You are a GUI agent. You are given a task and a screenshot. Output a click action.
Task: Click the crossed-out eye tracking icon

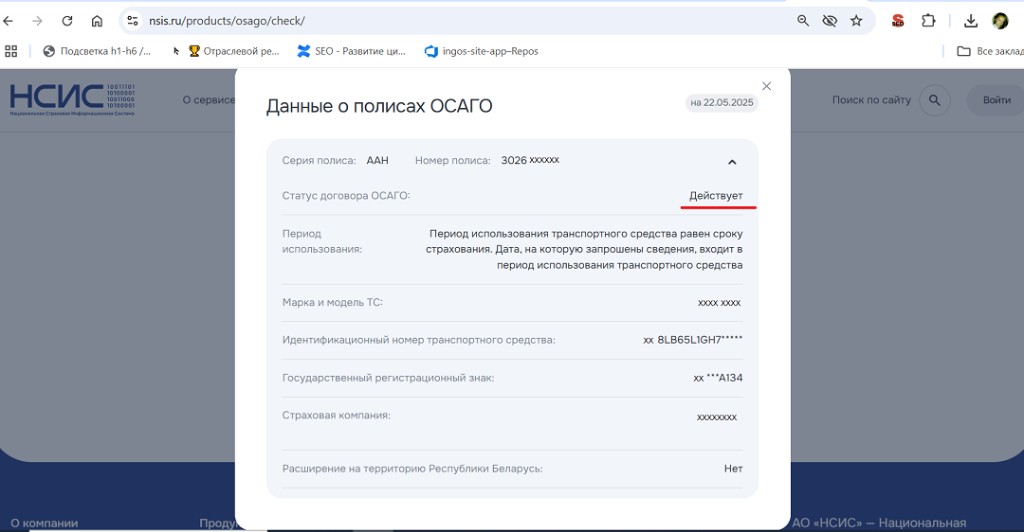point(829,21)
